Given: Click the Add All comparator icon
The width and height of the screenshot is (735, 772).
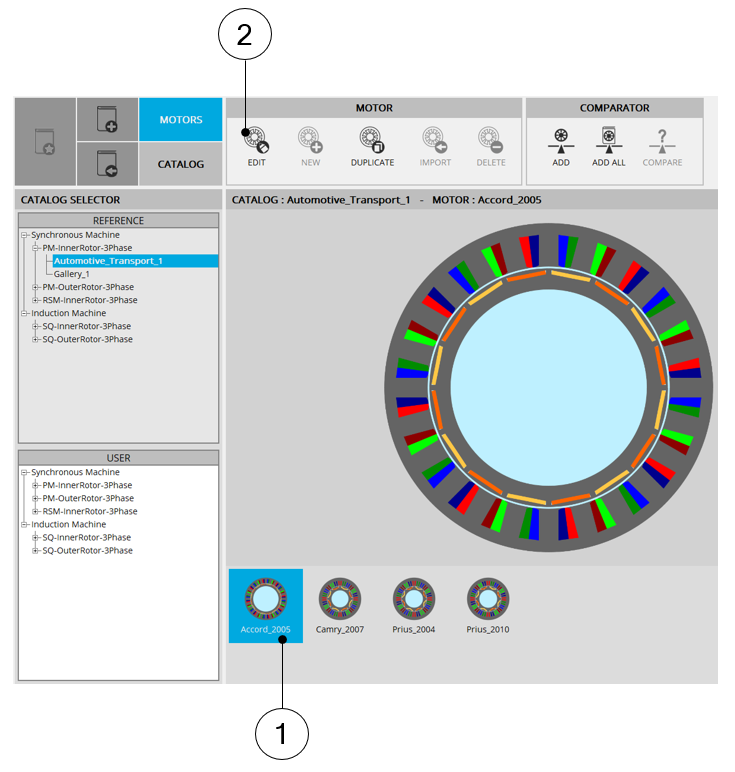Looking at the screenshot, I should (608, 139).
